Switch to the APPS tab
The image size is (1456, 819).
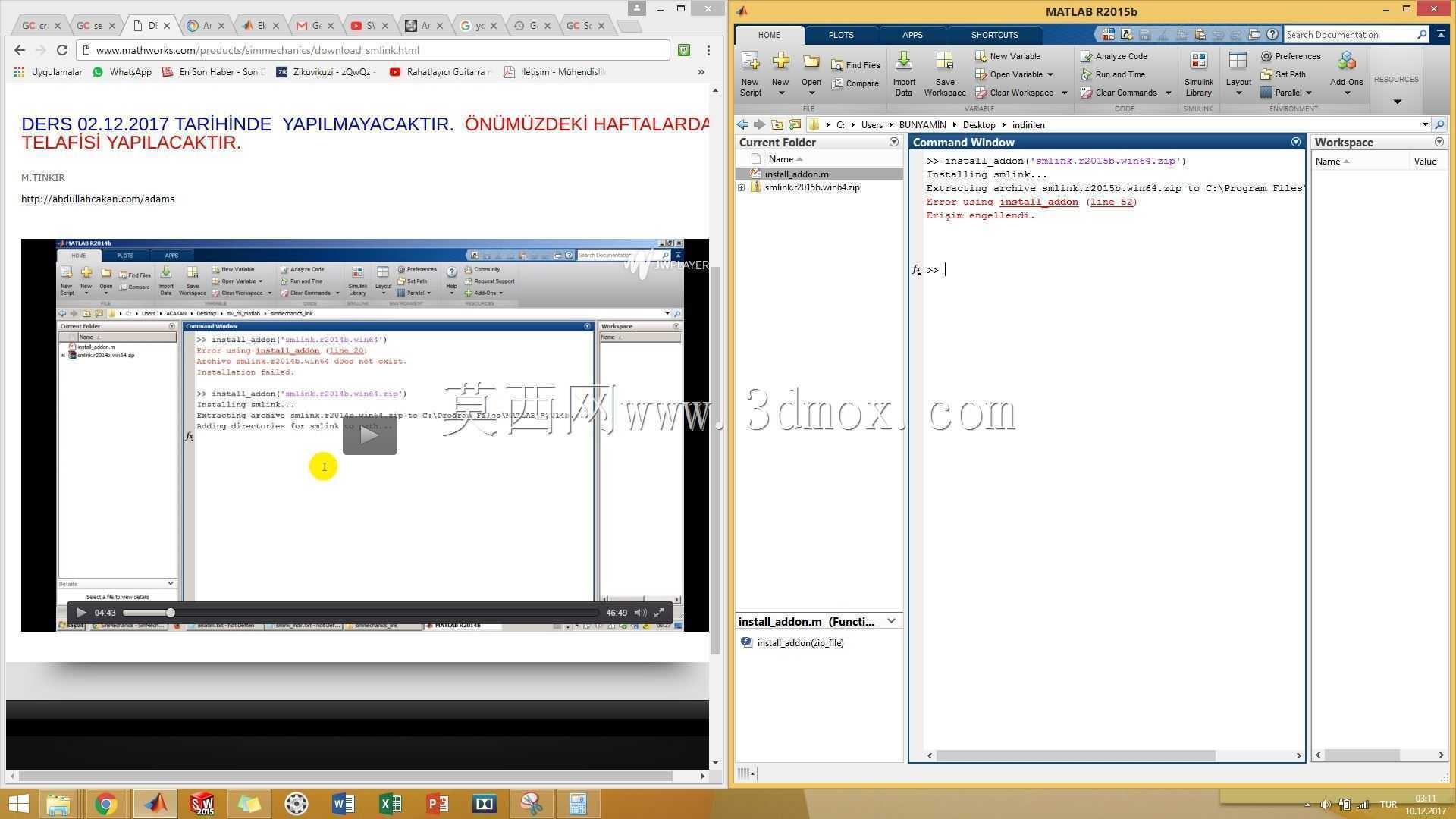912,35
